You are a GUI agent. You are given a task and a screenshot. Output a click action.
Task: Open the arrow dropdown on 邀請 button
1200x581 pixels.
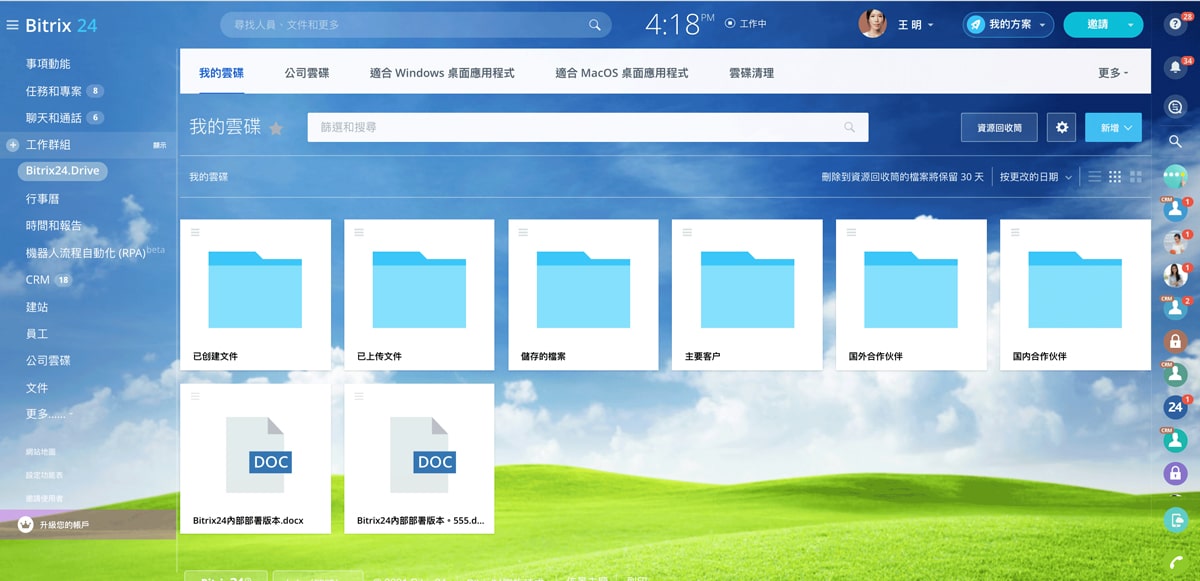1130,25
